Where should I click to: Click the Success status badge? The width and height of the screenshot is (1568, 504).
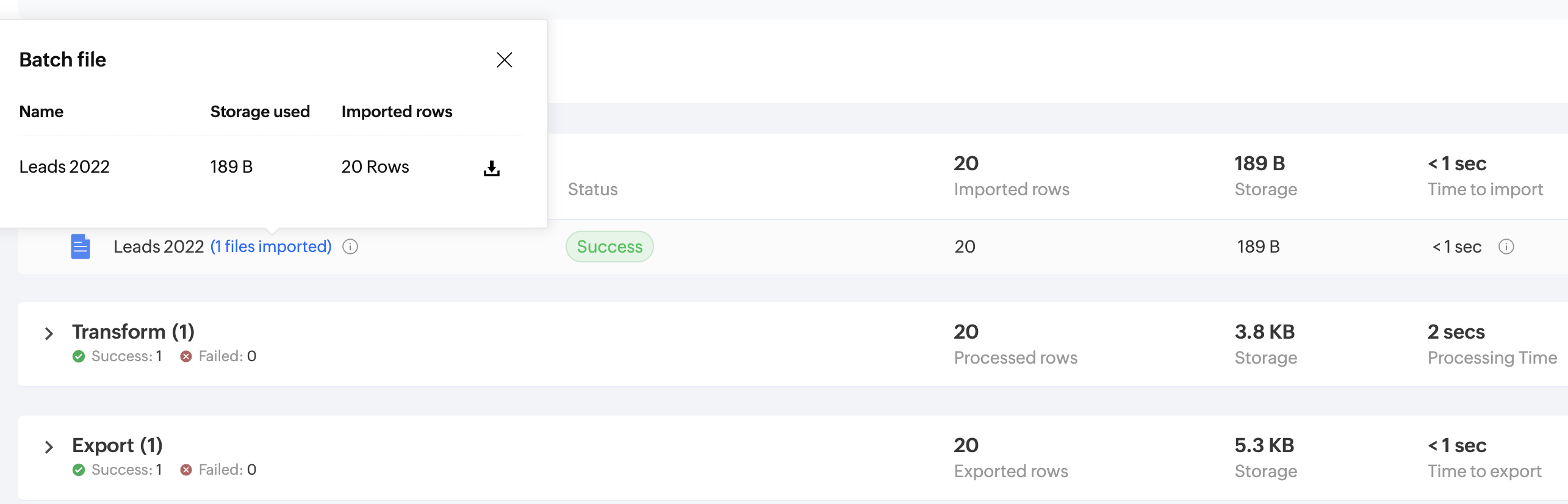(610, 247)
